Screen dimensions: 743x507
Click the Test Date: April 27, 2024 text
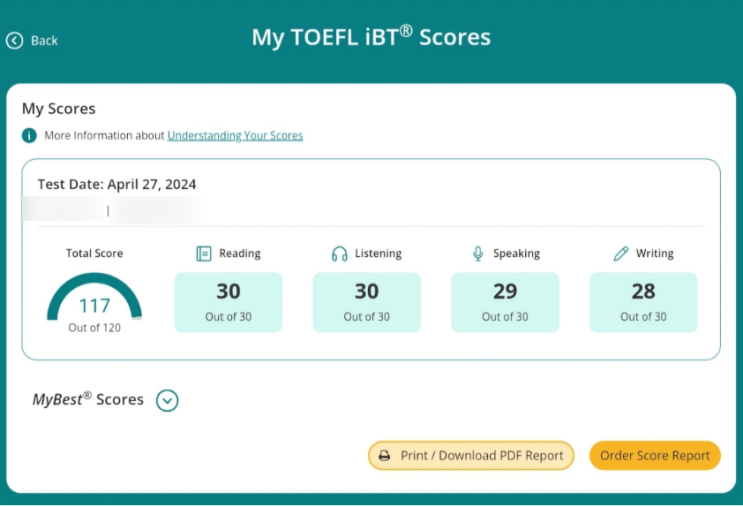pyautogui.click(x=117, y=184)
